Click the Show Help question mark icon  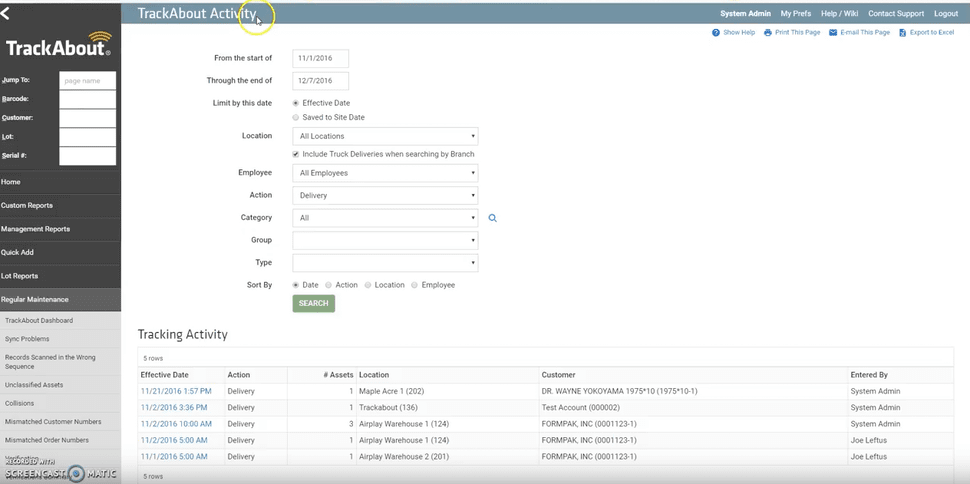pyautogui.click(x=716, y=33)
